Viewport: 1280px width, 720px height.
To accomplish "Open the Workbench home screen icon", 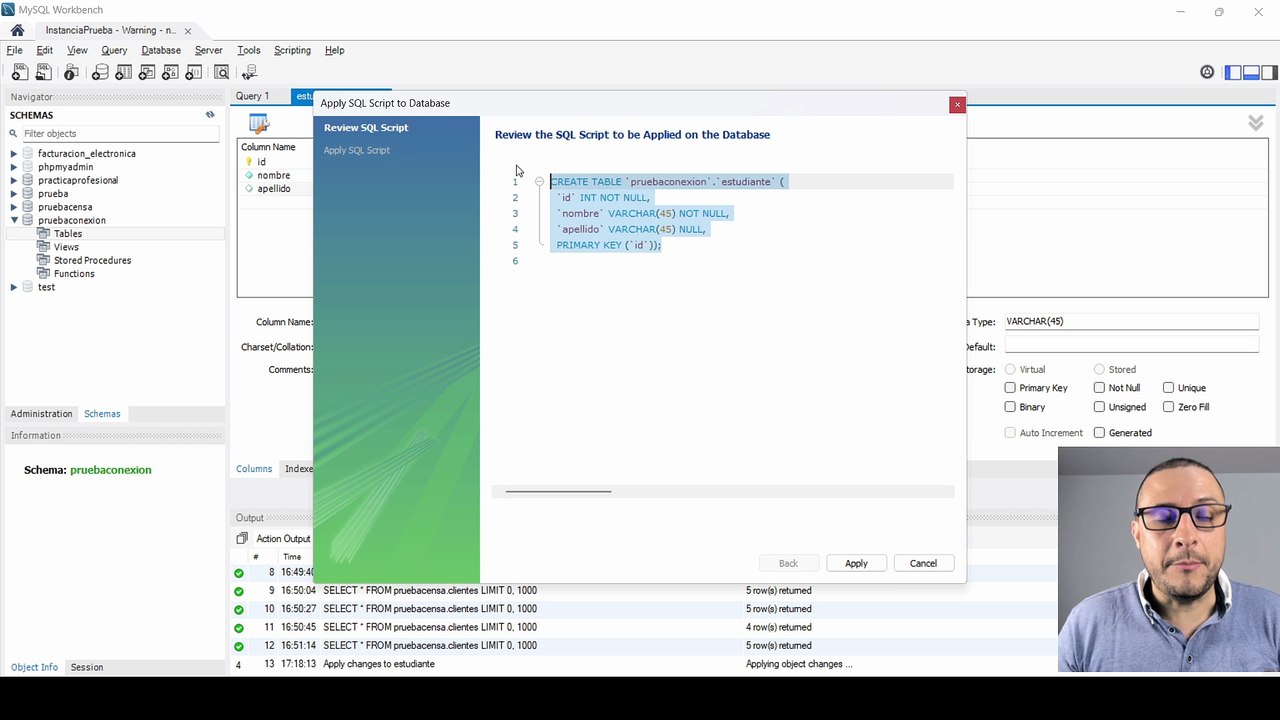I will click(x=17, y=30).
